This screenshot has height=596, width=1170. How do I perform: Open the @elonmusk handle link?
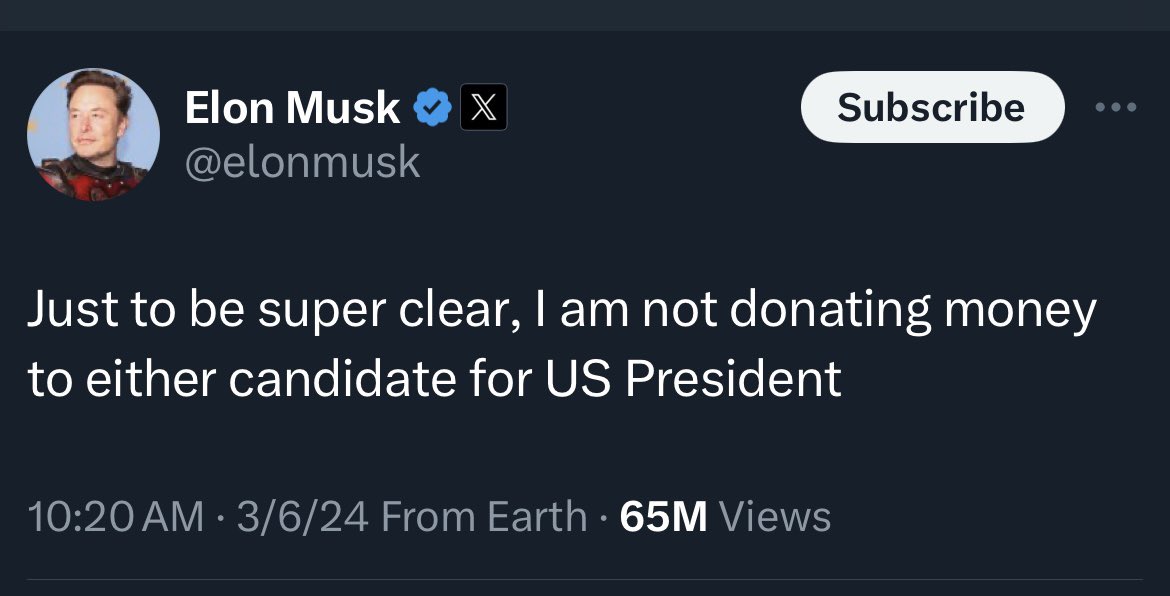click(302, 161)
